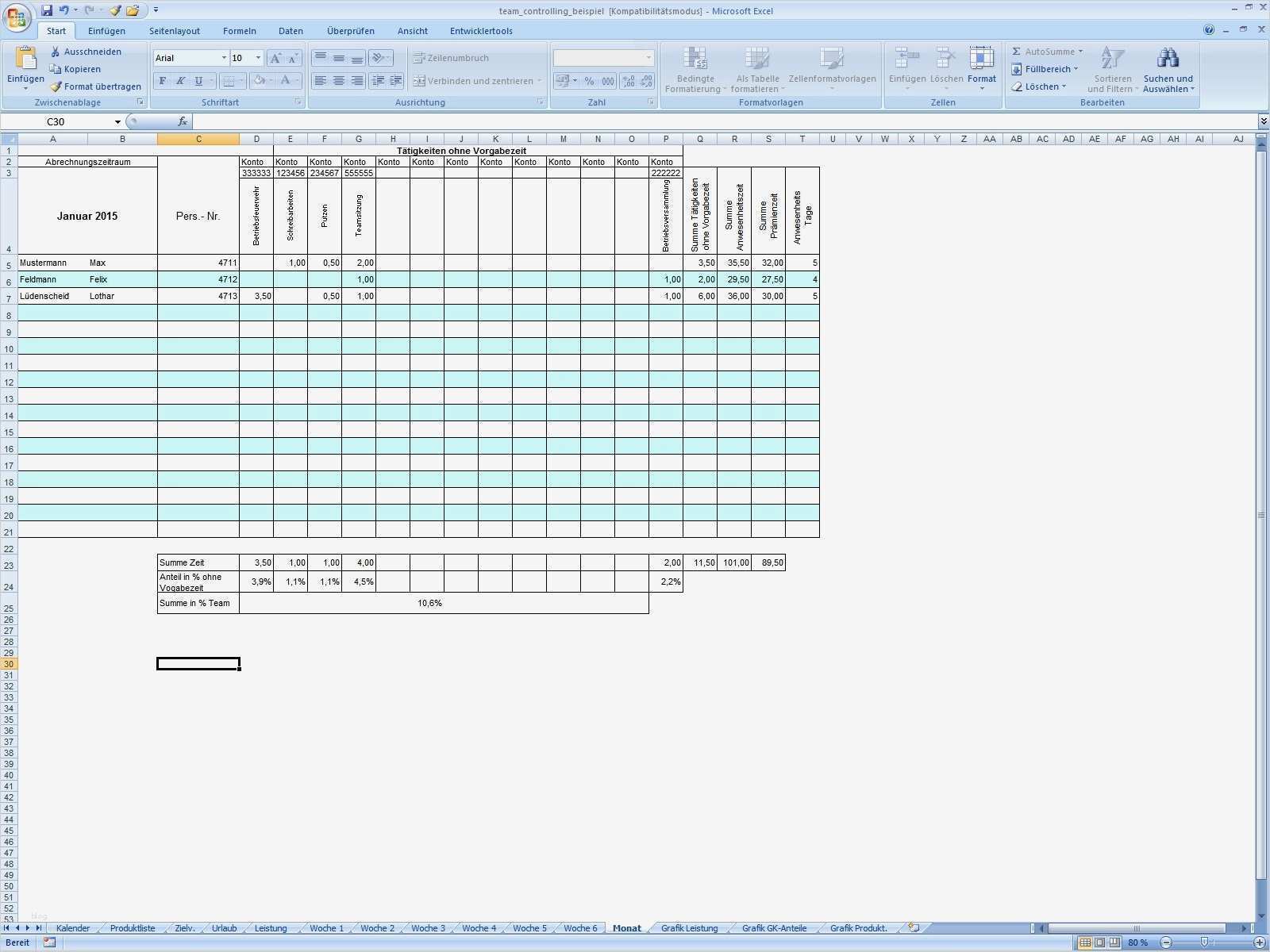The width and height of the screenshot is (1270, 952).
Task: Switch to the Formeln ribbon tab
Action: [x=240, y=31]
